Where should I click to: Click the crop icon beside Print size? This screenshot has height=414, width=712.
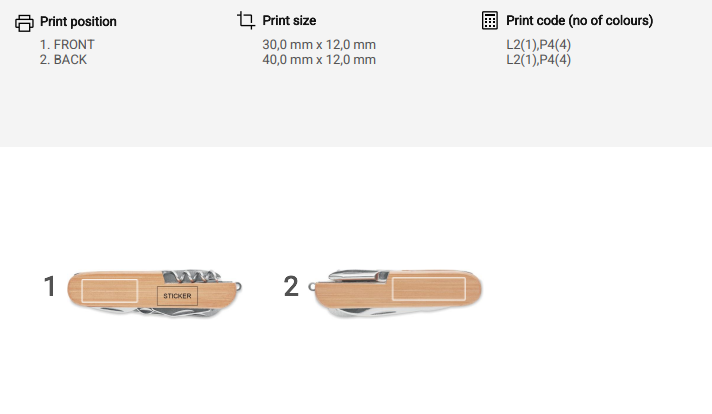(x=246, y=20)
